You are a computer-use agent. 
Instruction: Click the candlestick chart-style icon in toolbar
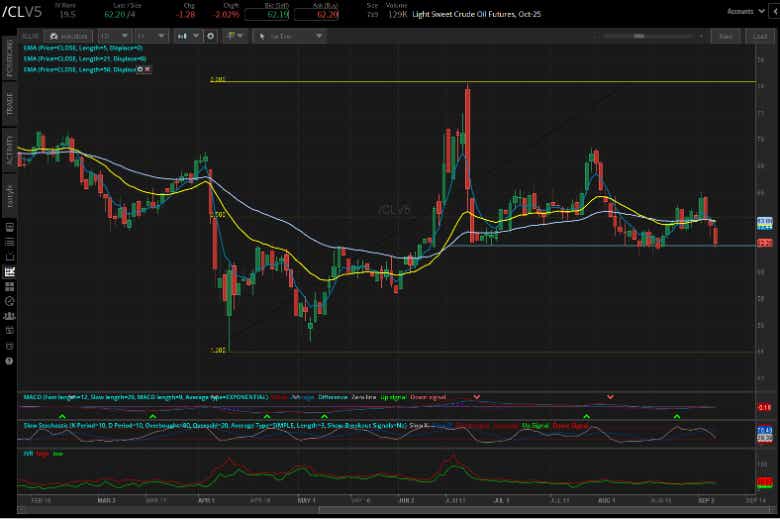pyautogui.click(x=183, y=36)
